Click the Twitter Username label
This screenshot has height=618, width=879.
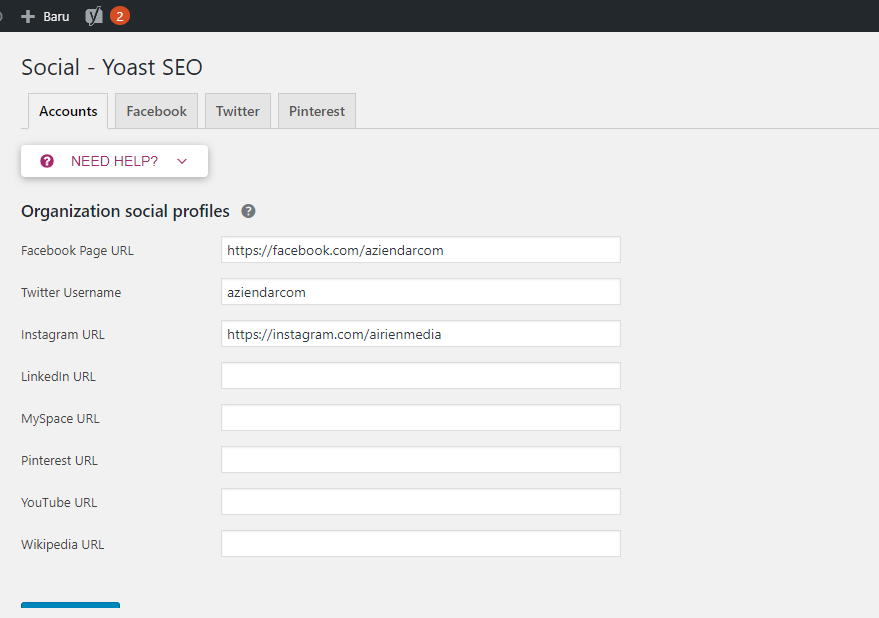pyautogui.click(x=71, y=293)
